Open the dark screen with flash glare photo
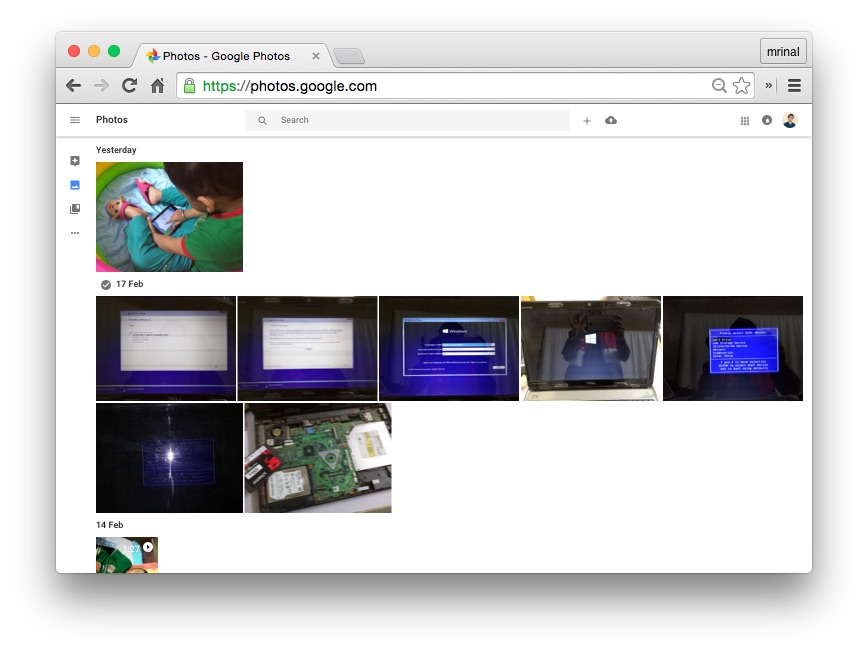Image resolution: width=868 pixels, height=653 pixels. [169, 458]
